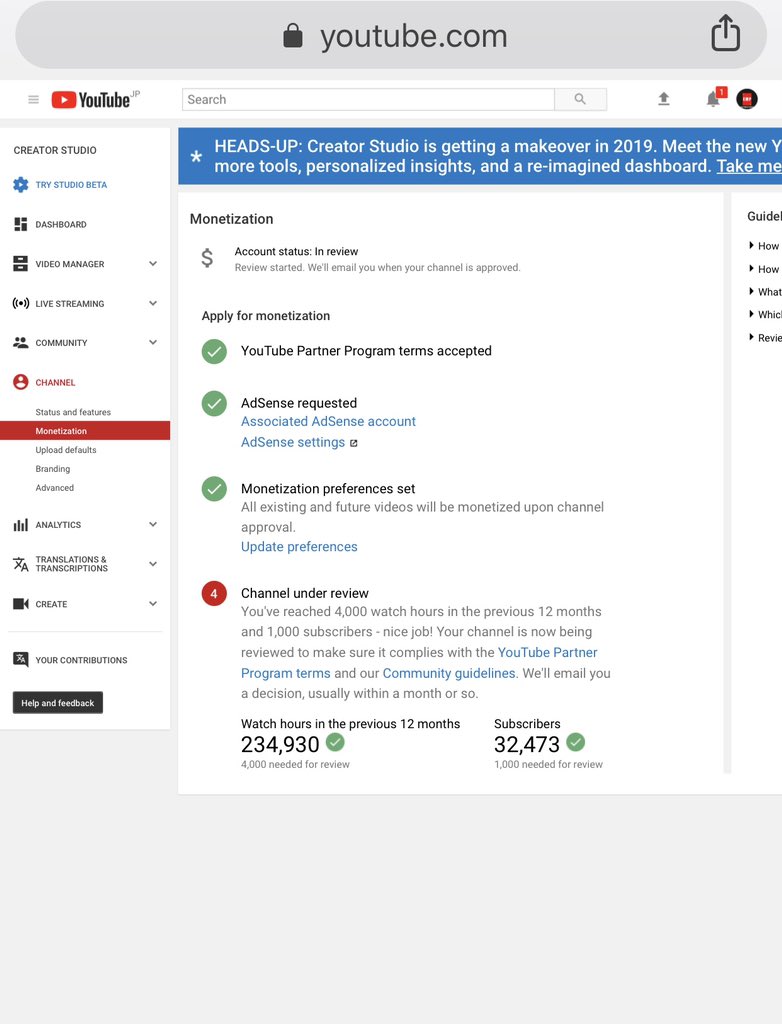The image size is (782, 1024).
Task: Select the Monetization submenu item
Action: pos(85,431)
